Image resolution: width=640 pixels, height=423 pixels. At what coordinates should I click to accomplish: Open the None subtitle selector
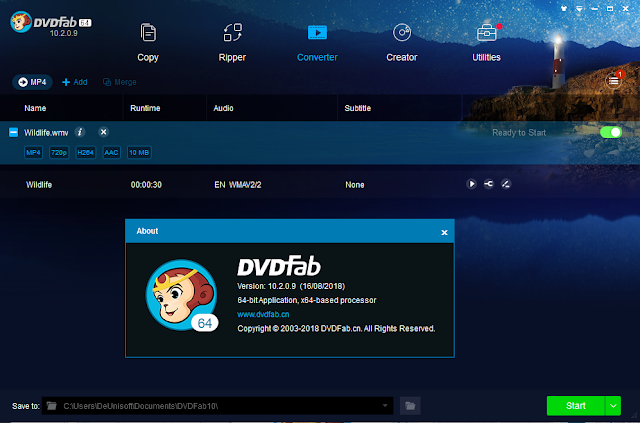pos(355,185)
